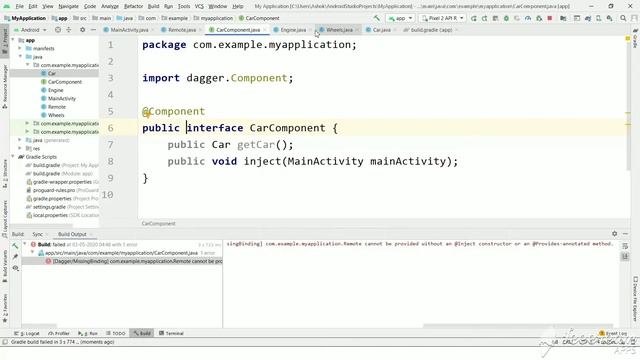Toggle the Project tool window side button
The width and height of the screenshot is (640, 360).
(x=5, y=42)
